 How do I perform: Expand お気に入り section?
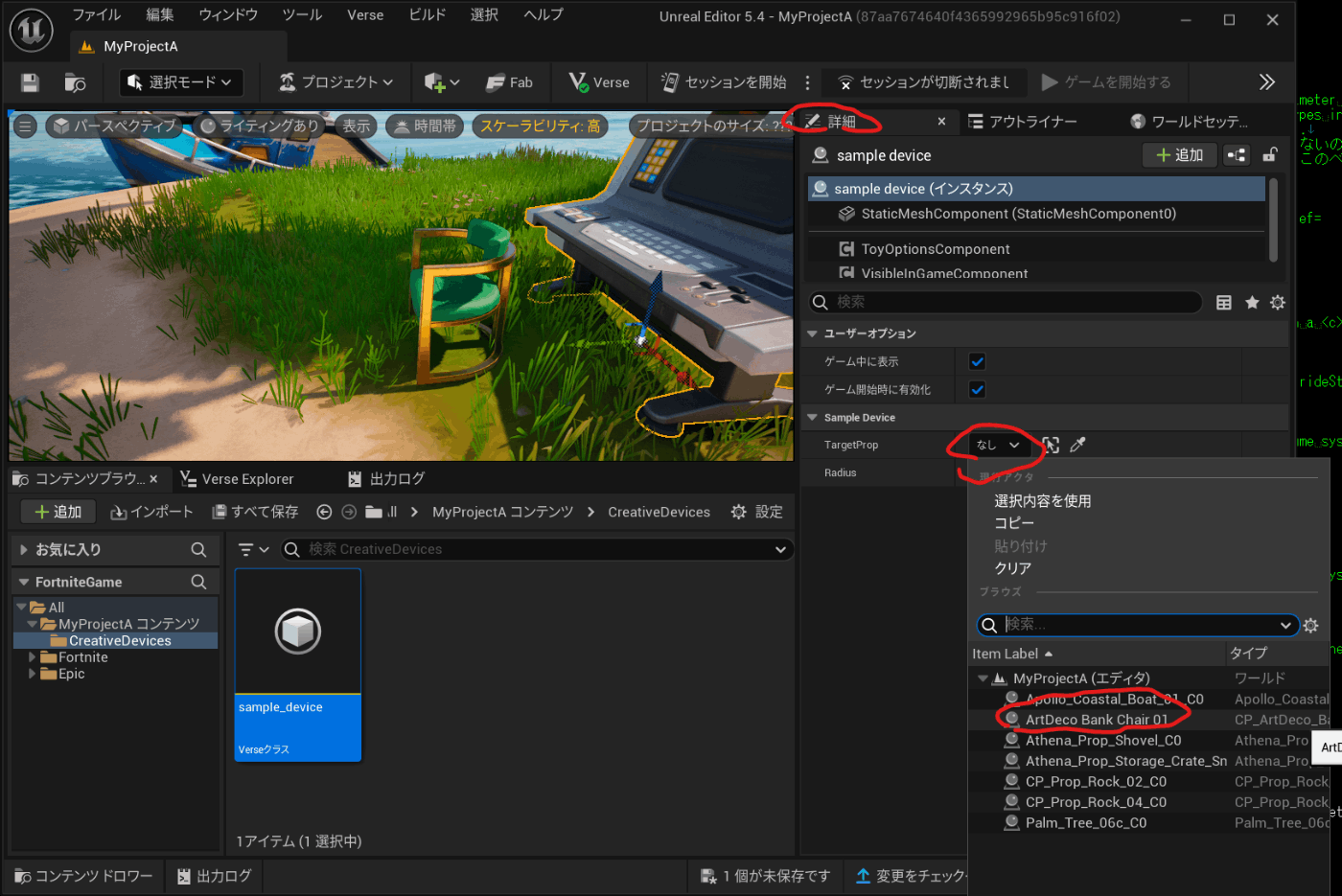tap(24, 549)
